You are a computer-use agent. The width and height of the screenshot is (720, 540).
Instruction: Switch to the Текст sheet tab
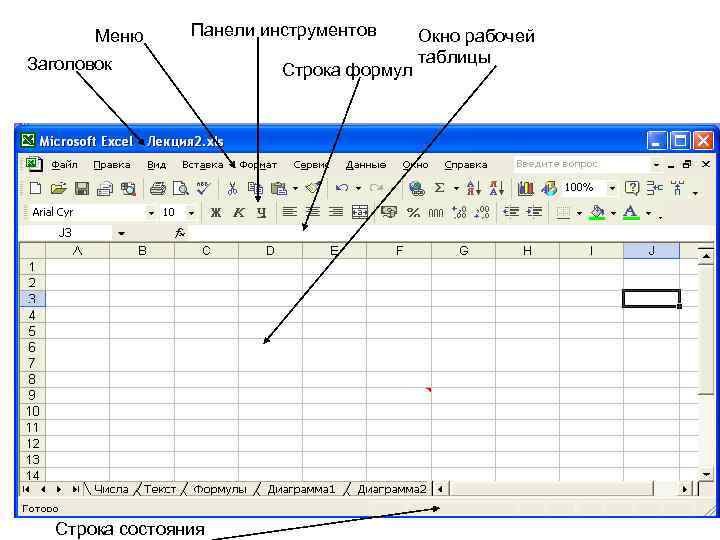click(x=160, y=489)
